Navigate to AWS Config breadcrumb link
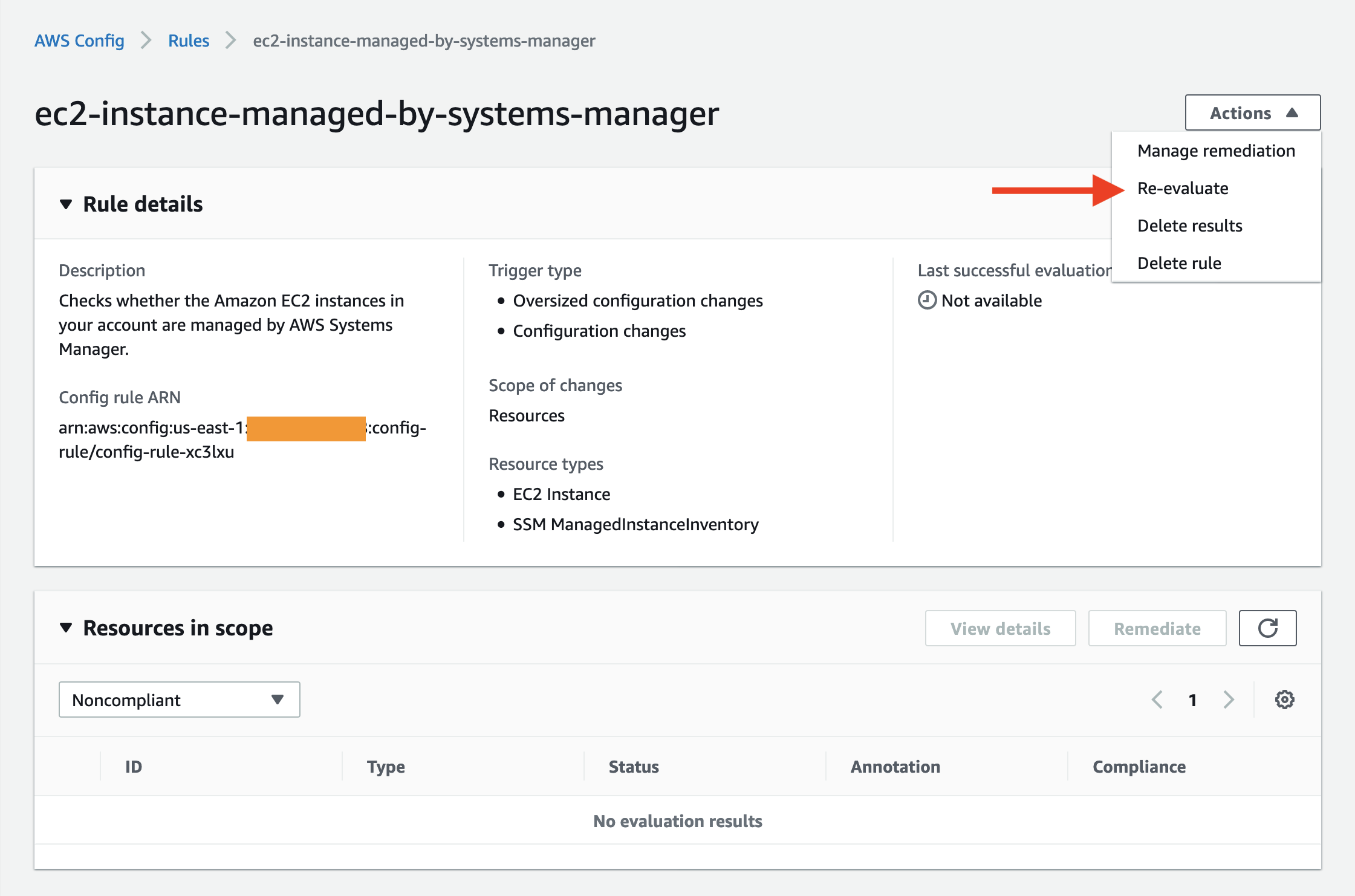The image size is (1355, 896). click(79, 41)
